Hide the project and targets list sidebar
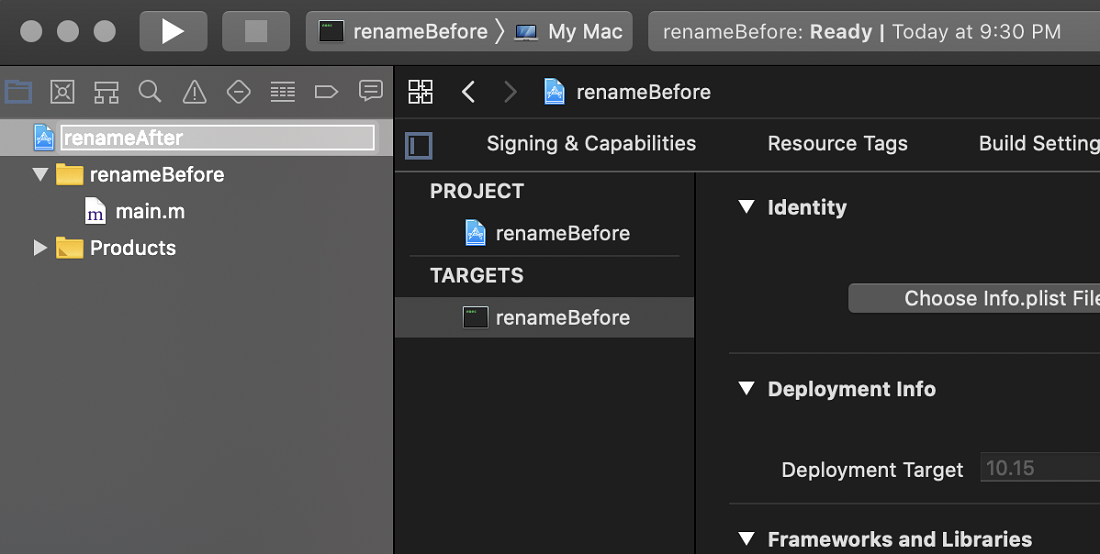The height and width of the screenshot is (554, 1100). [419, 146]
